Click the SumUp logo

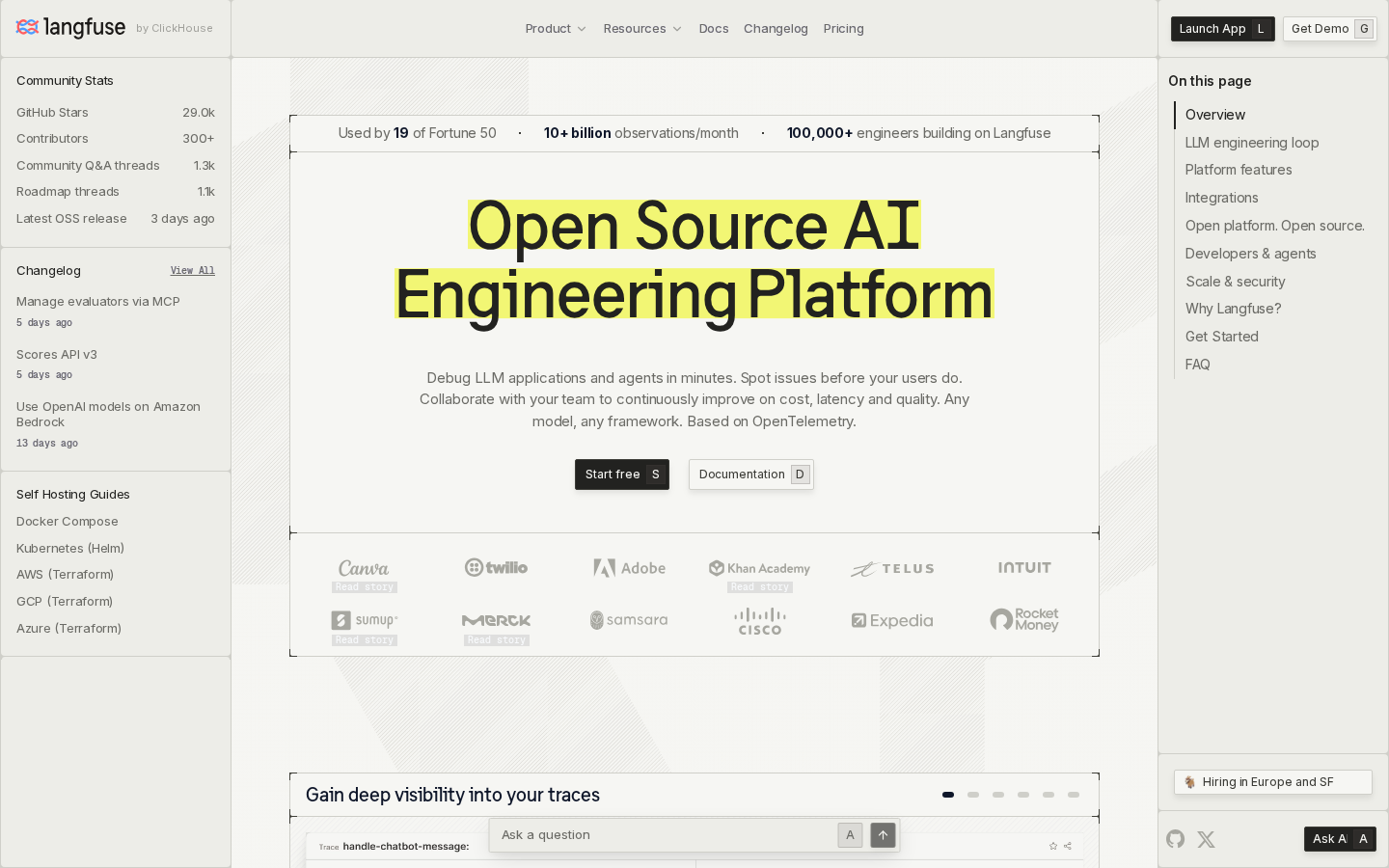point(364,620)
